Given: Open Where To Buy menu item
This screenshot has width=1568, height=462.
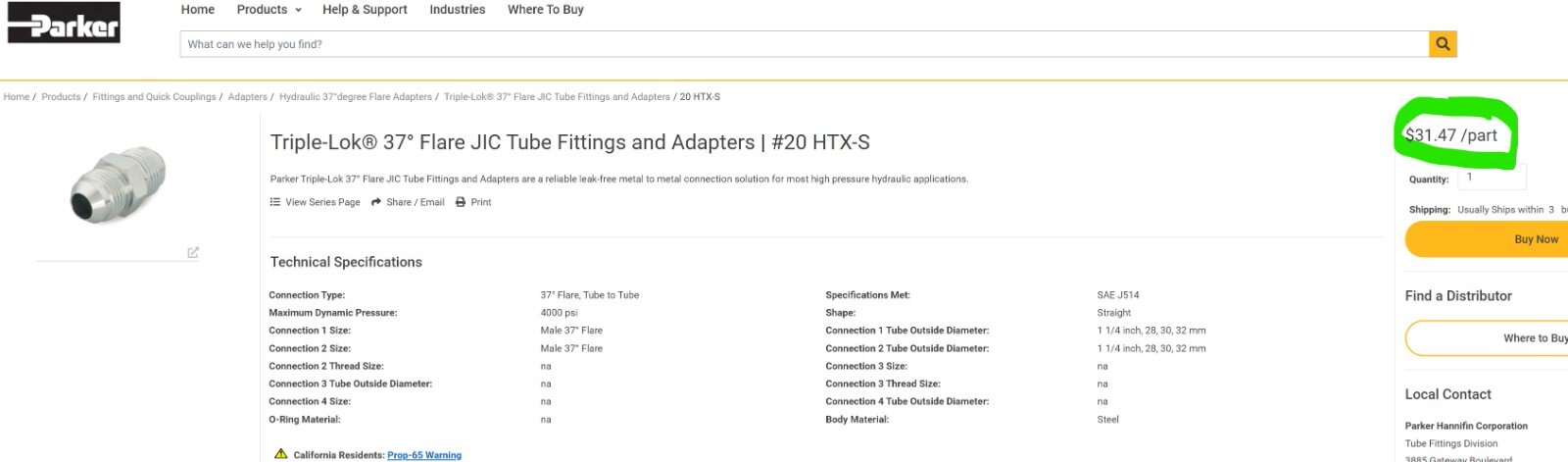Looking at the screenshot, I should [x=546, y=10].
